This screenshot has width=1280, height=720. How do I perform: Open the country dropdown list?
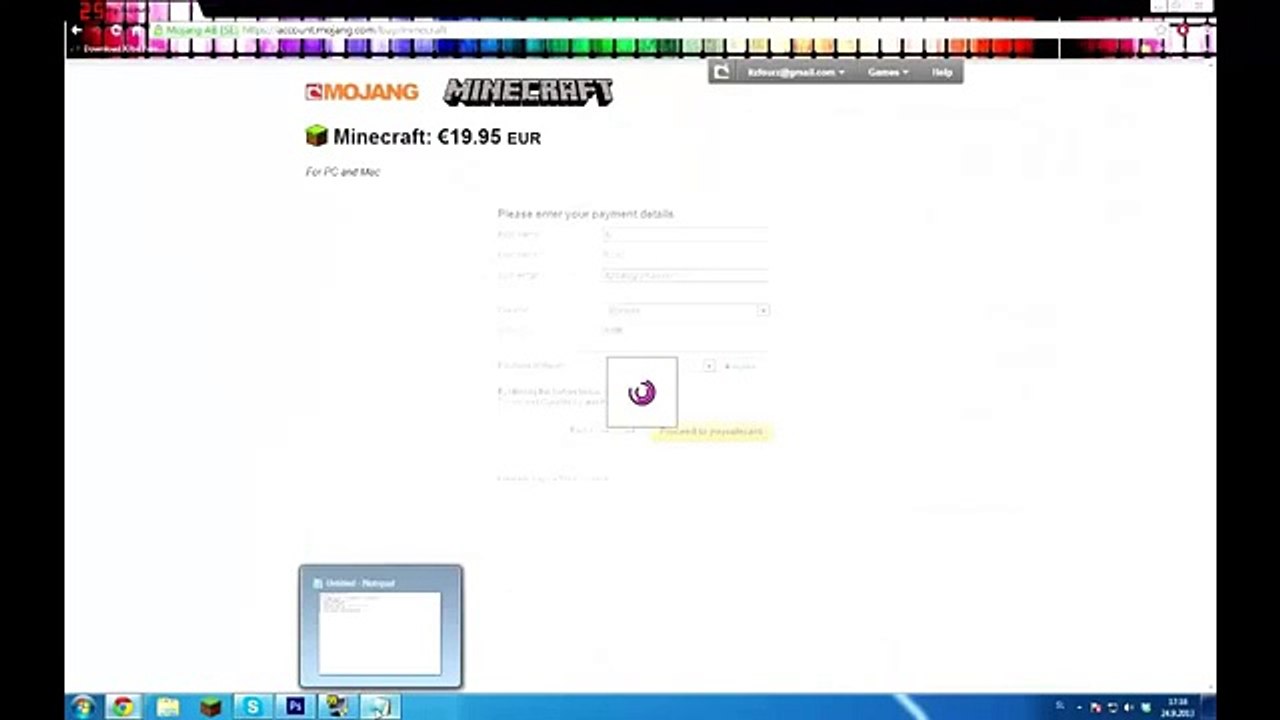click(x=687, y=311)
